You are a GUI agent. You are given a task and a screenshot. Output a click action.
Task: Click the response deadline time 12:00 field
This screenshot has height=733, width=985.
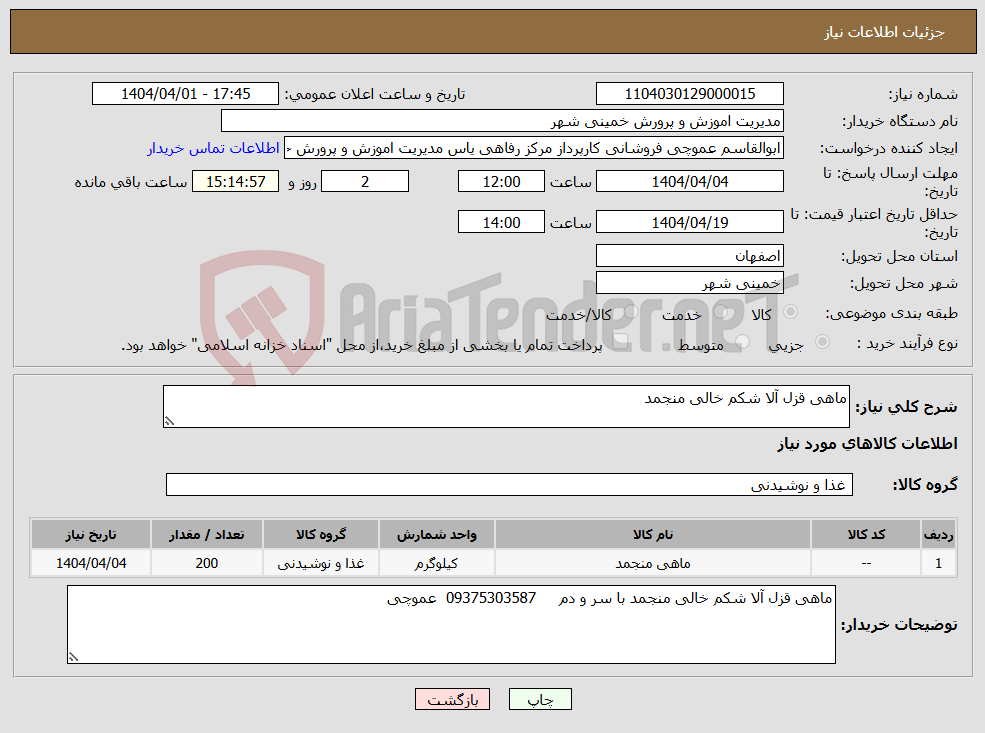(x=501, y=182)
